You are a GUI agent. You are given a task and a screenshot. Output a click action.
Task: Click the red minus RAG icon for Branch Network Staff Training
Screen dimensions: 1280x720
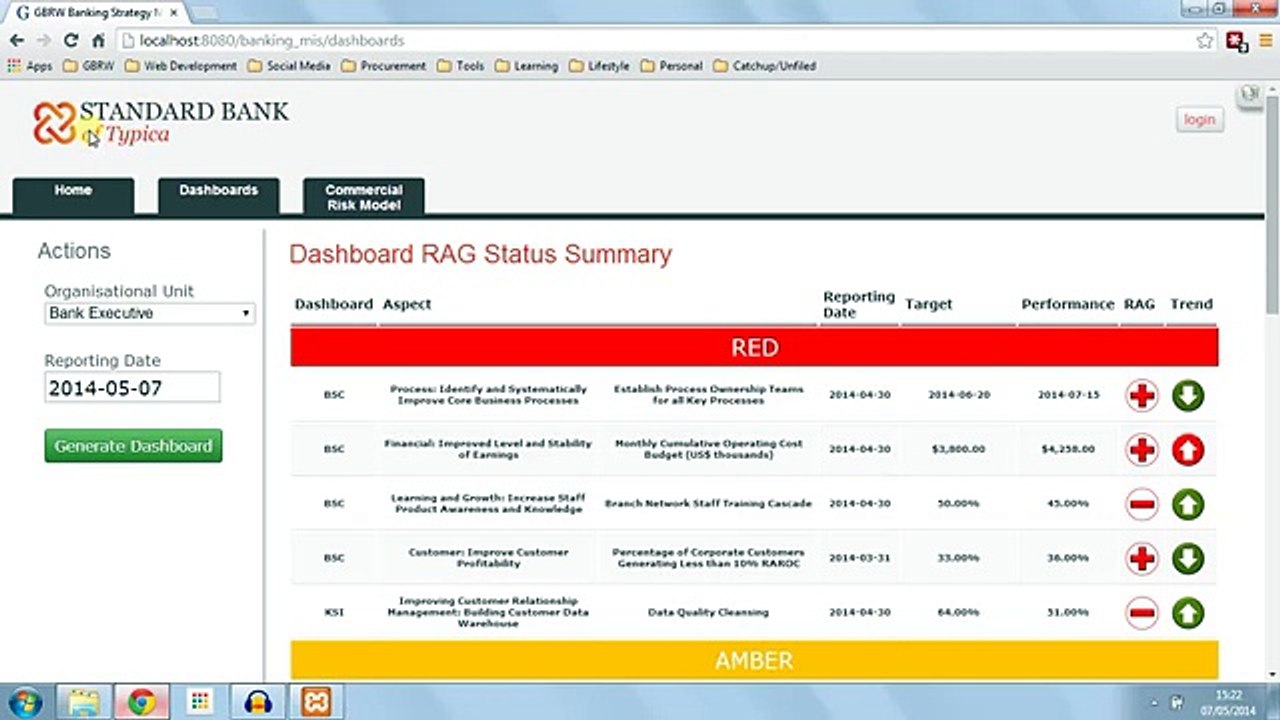click(1141, 504)
